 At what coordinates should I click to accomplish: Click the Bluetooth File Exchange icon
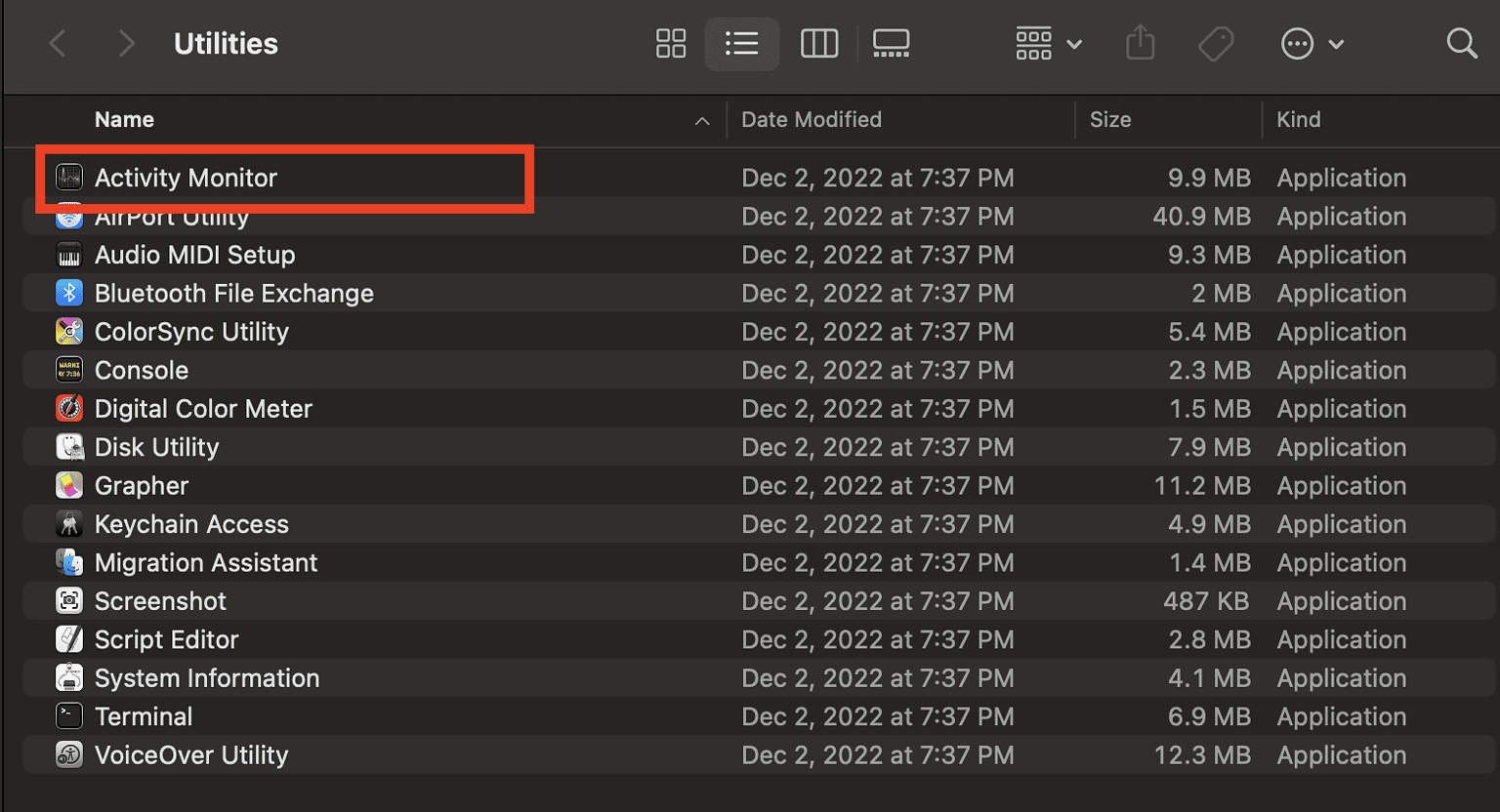point(69,293)
